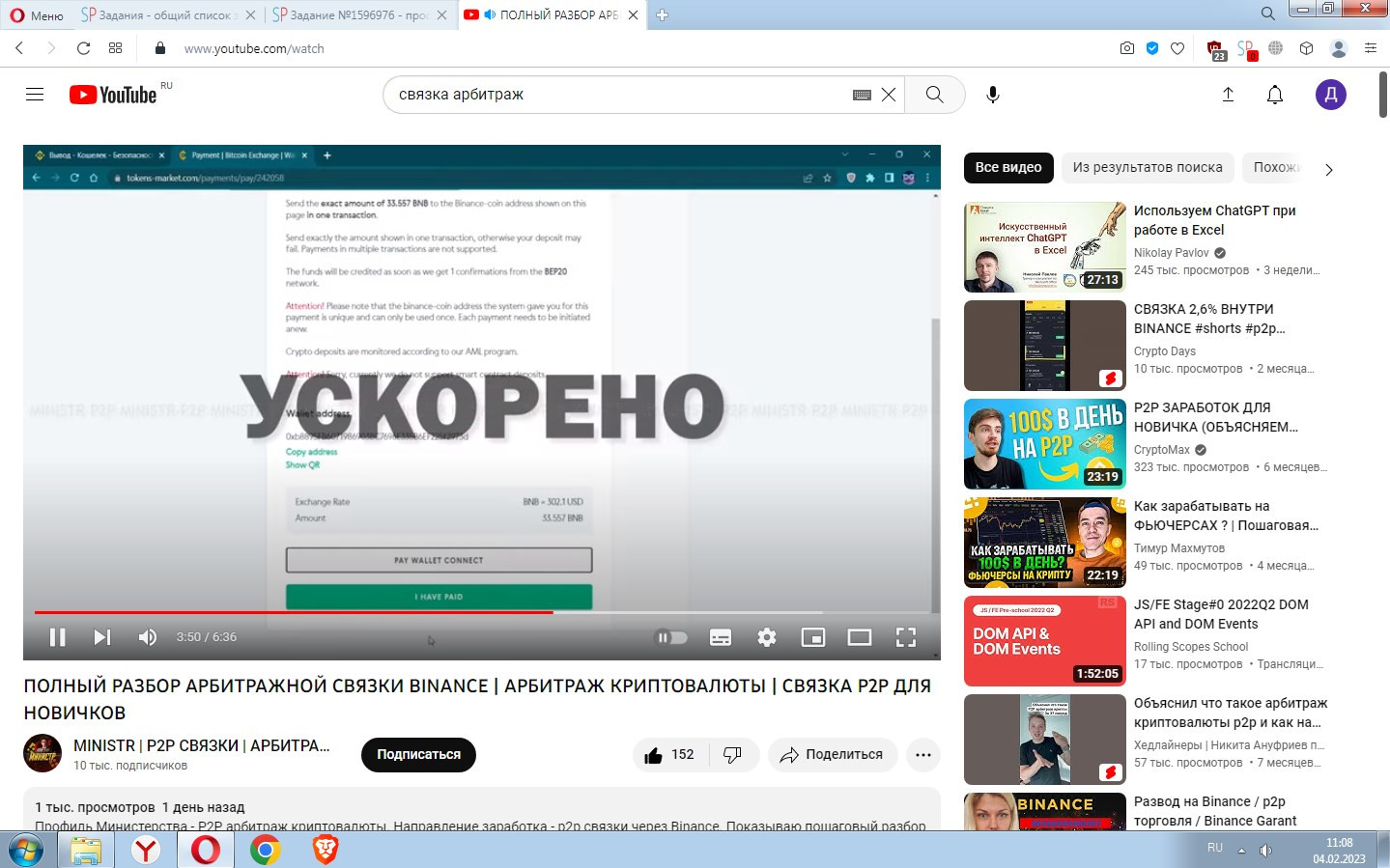Screen dimensions: 1390x868
Task: Open MINISTR | P2P СВЯЗКИ channel name
Action: point(202,745)
